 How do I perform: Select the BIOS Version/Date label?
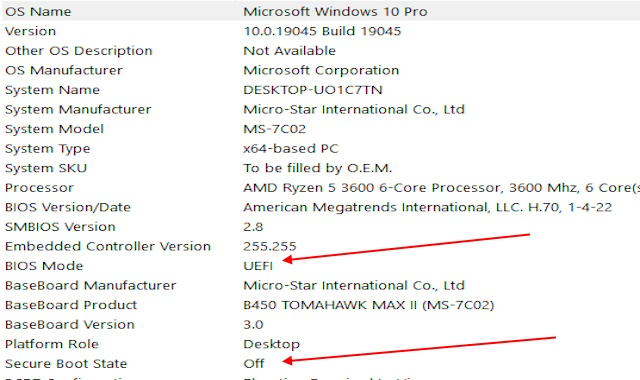pyautogui.click(x=68, y=207)
